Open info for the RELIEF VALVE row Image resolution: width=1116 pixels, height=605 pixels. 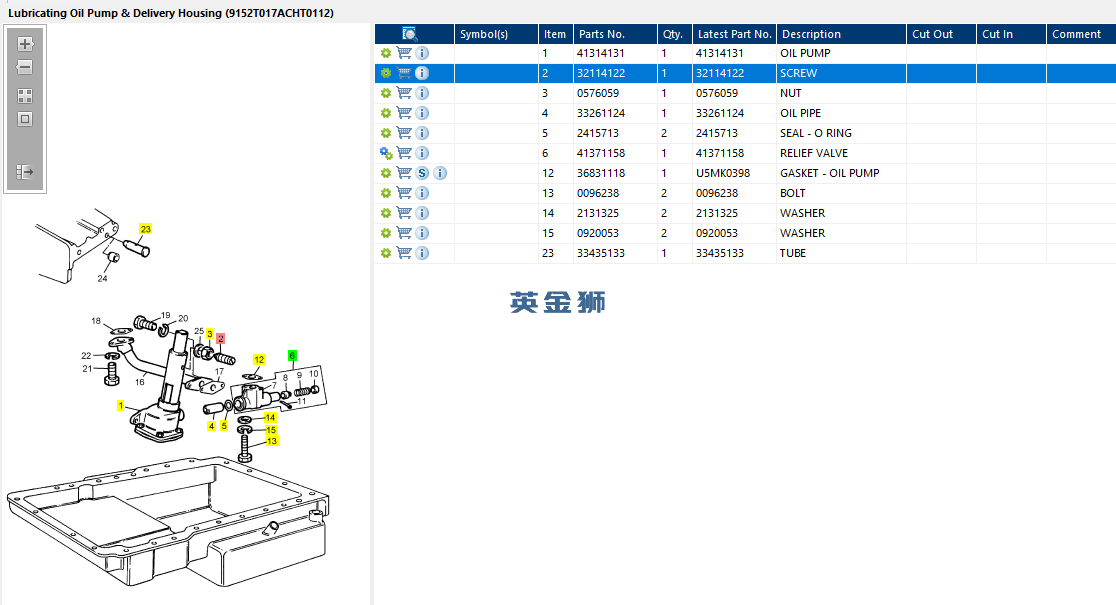click(x=422, y=153)
